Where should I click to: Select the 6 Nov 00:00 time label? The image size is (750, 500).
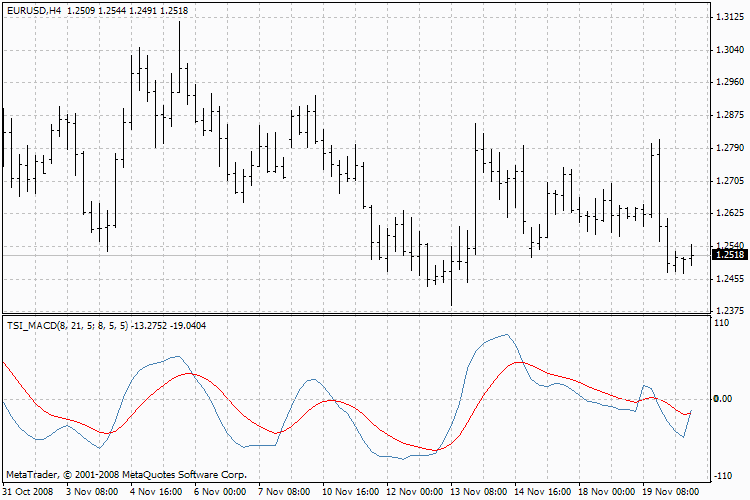pyautogui.click(x=220, y=491)
